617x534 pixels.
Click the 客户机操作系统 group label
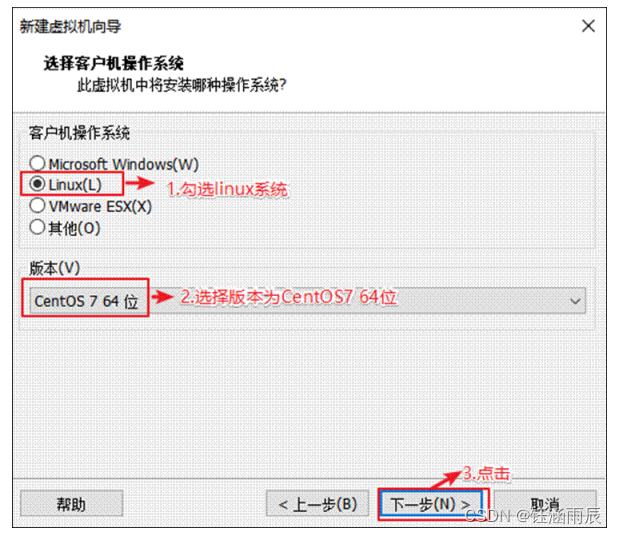[x=79, y=133]
